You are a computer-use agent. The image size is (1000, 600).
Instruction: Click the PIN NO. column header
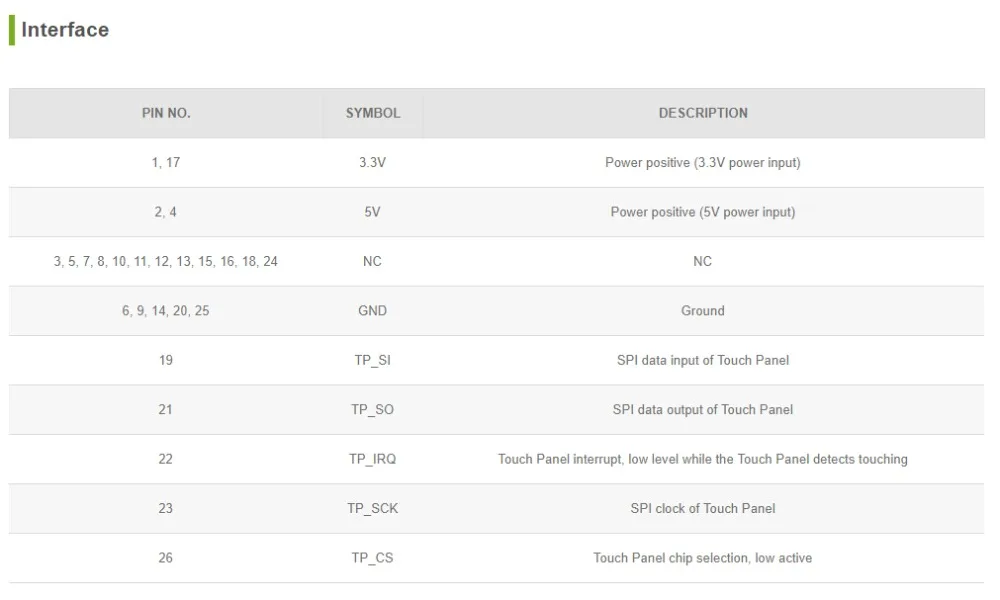click(x=166, y=113)
